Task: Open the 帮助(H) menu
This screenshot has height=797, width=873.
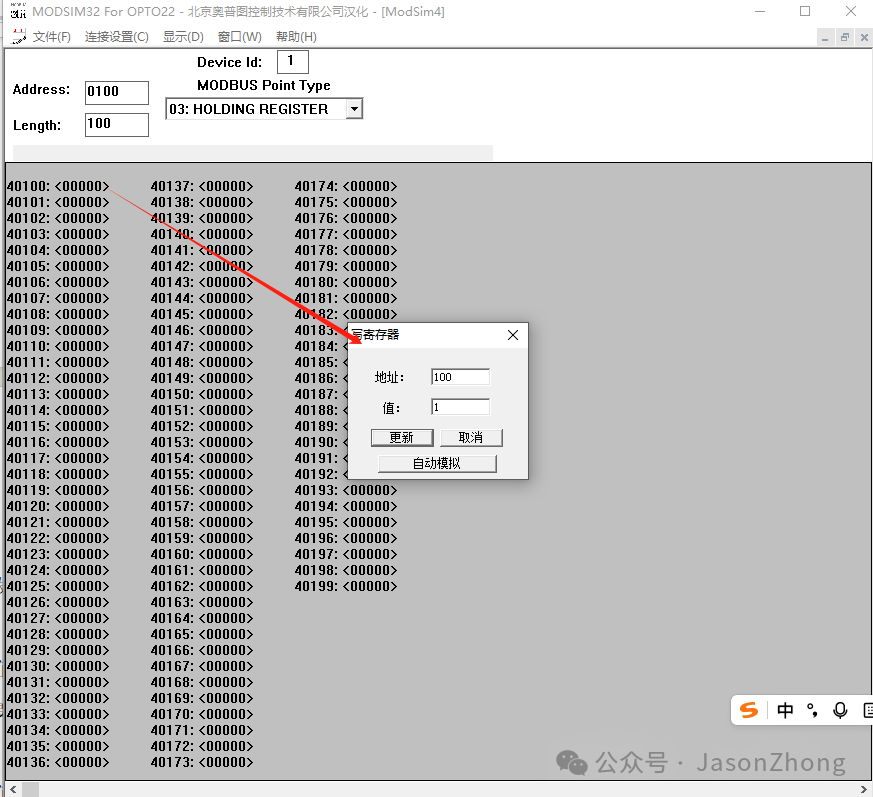Action: click(x=295, y=36)
